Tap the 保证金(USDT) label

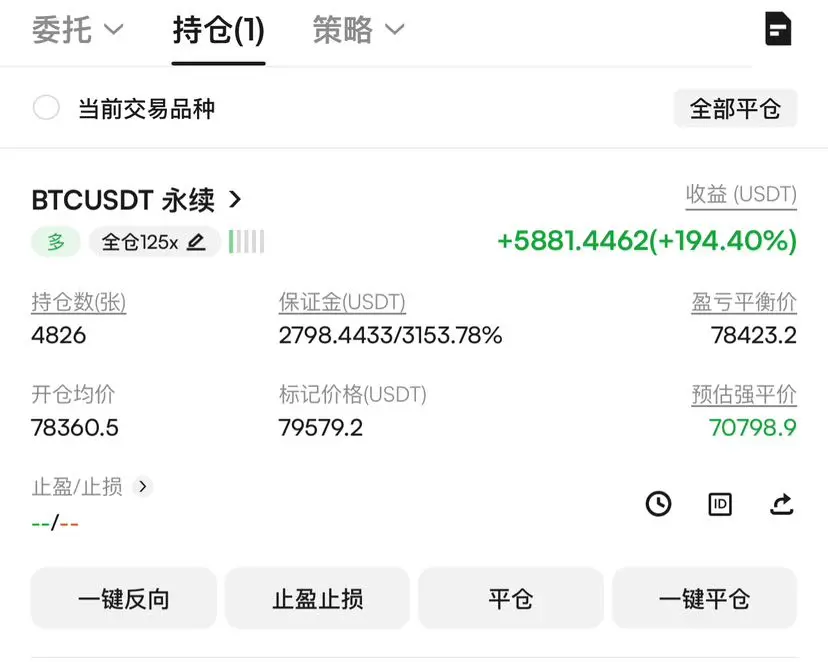(342, 302)
